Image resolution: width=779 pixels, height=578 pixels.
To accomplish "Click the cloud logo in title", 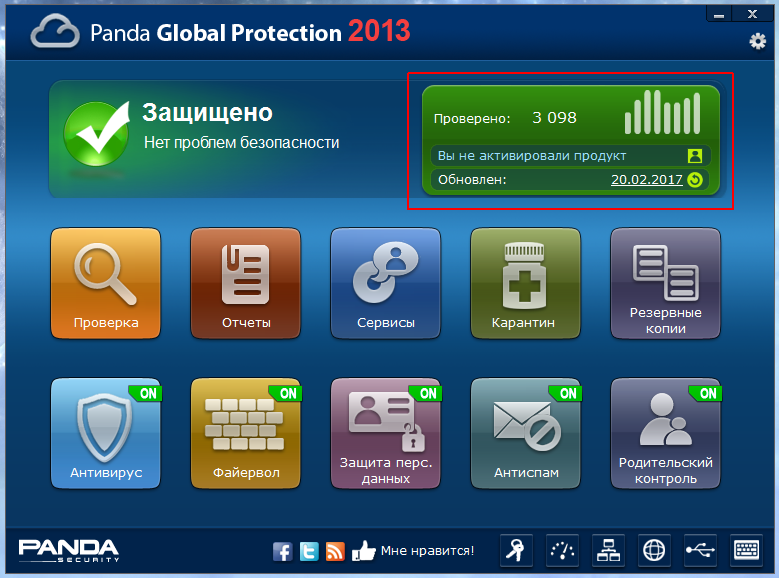I will point(55,32).
